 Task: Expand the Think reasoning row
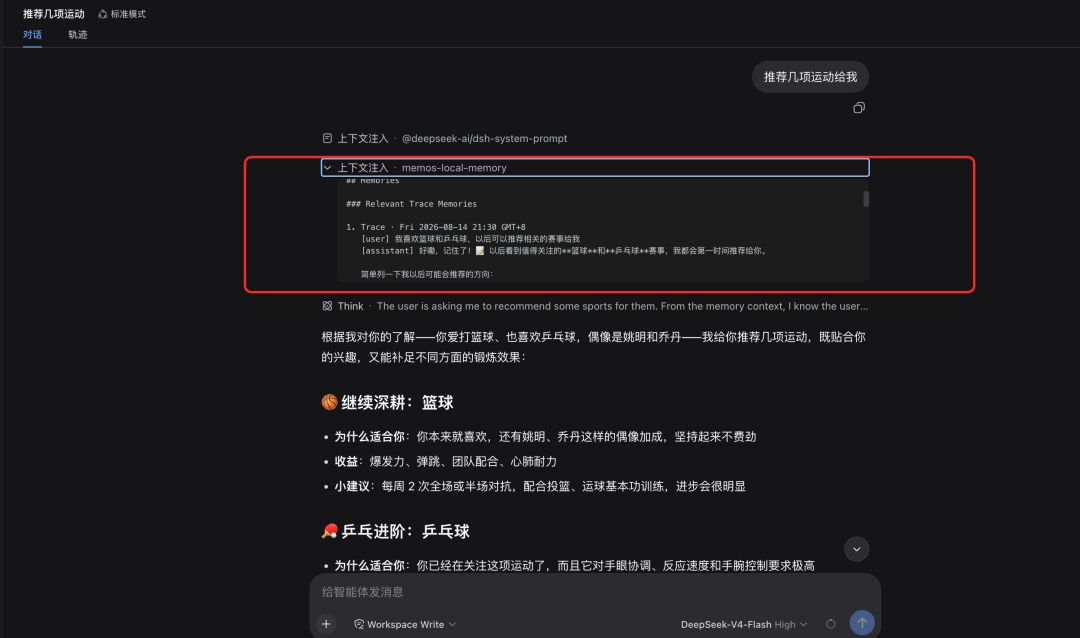pos(595,306)
